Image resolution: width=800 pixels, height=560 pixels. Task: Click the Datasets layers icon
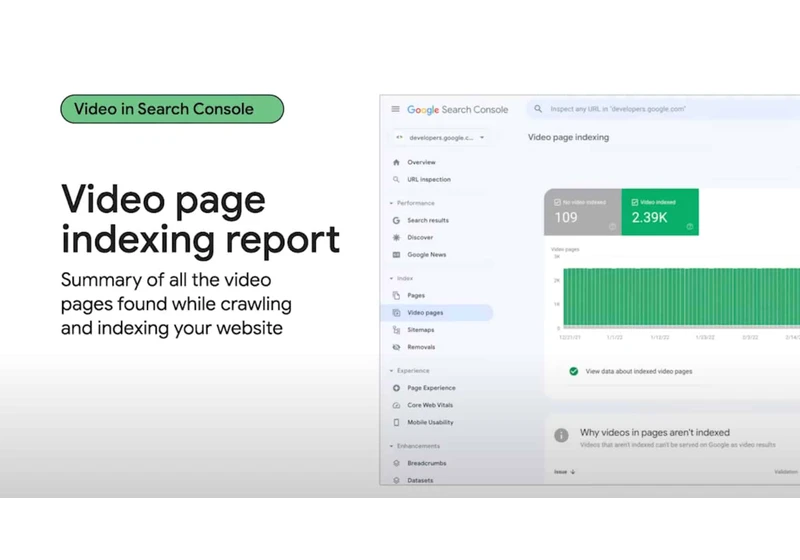pos(396,480)
